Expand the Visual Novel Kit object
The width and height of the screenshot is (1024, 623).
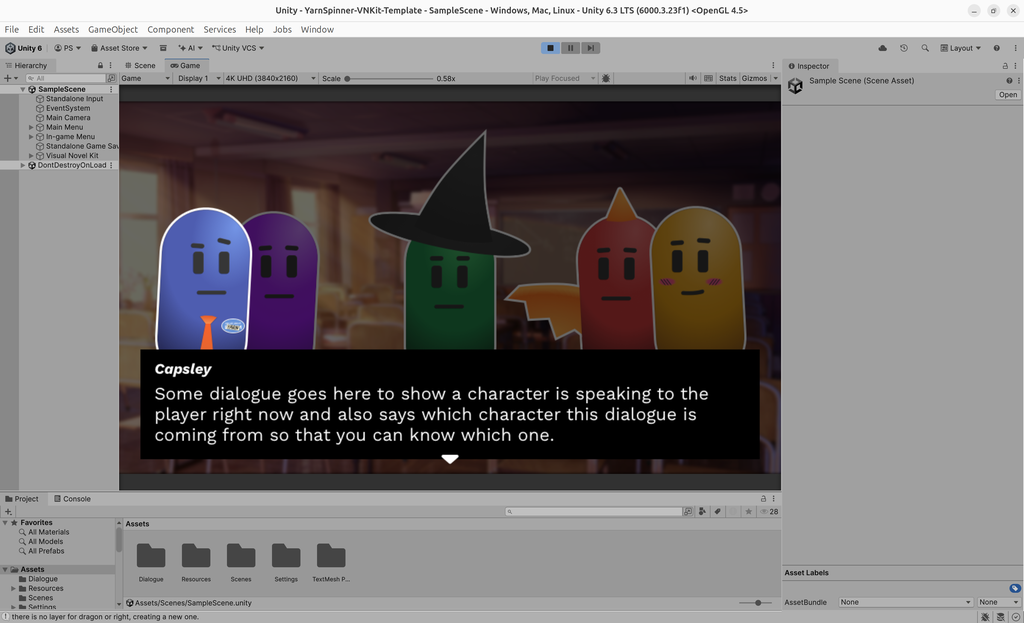[x=31, y=156]
